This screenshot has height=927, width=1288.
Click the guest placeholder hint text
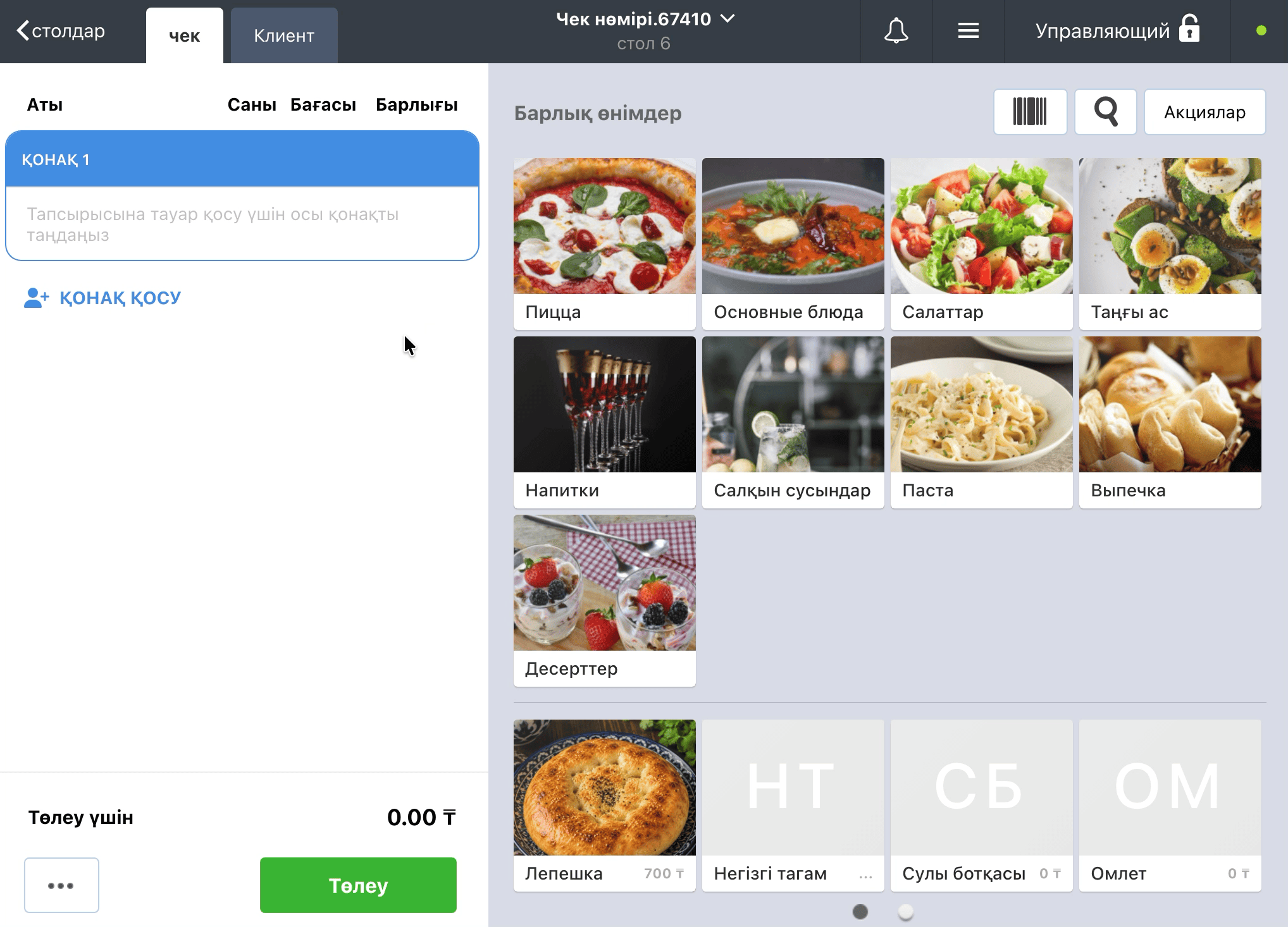point(213,224)
